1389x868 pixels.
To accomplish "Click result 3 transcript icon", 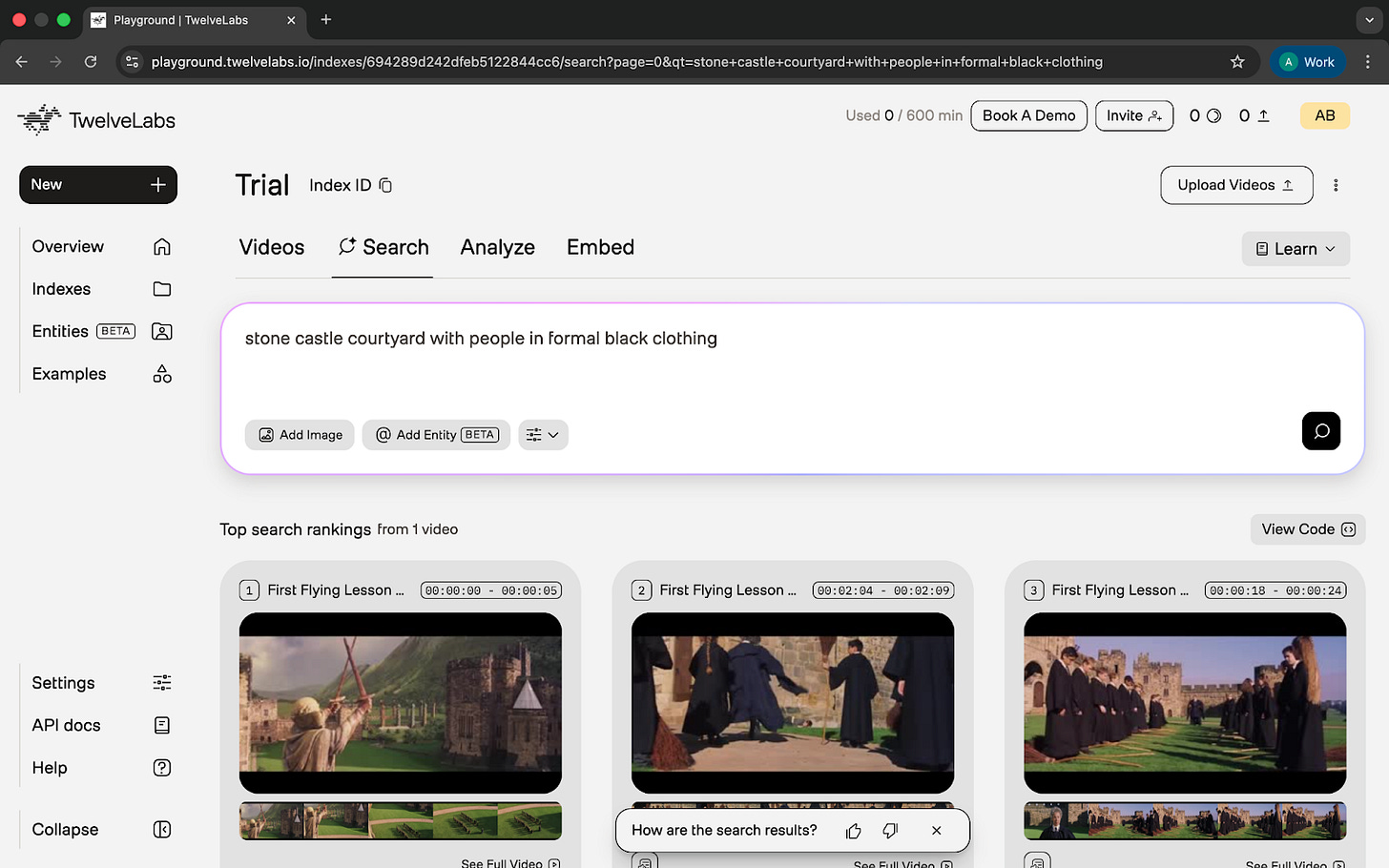I will pos(1037,861).
